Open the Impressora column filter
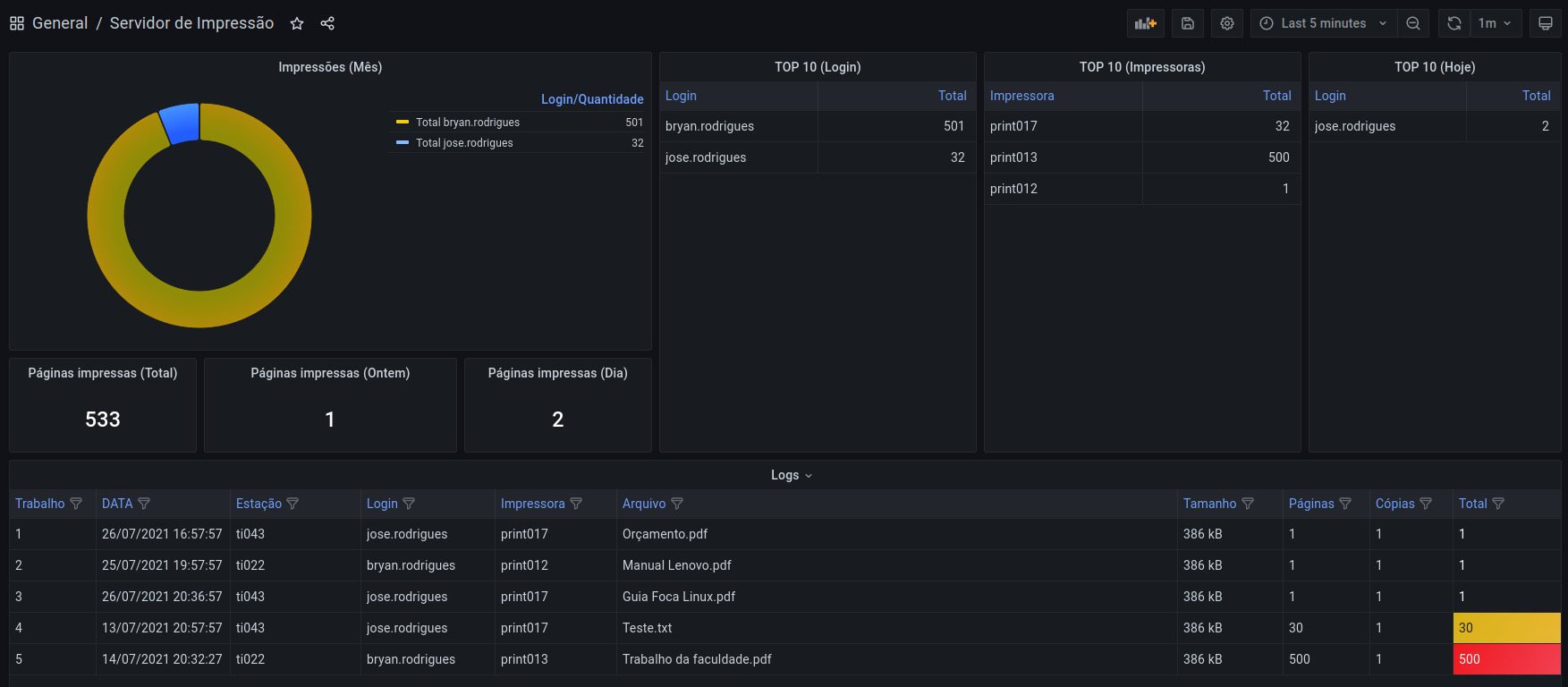Viewport: 1568px width, 687px height. (x=576, y=504)
